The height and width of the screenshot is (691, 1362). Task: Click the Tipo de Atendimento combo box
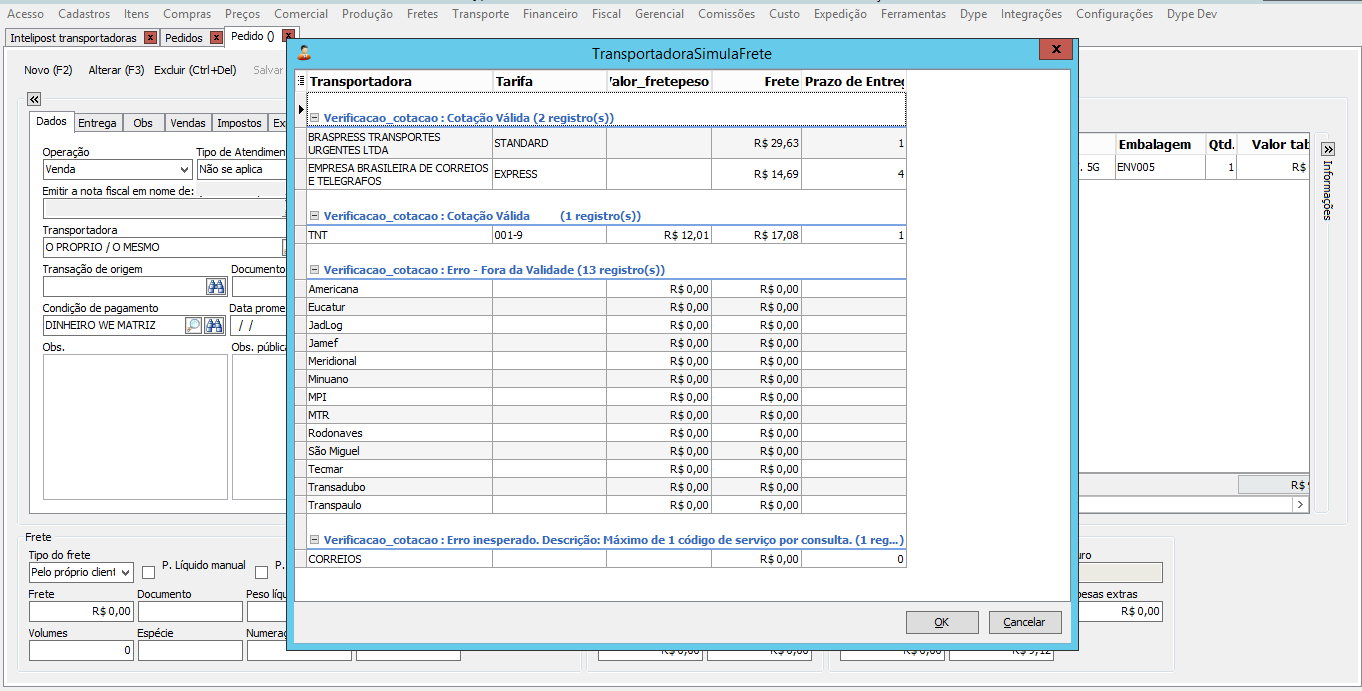pos(241,170)
